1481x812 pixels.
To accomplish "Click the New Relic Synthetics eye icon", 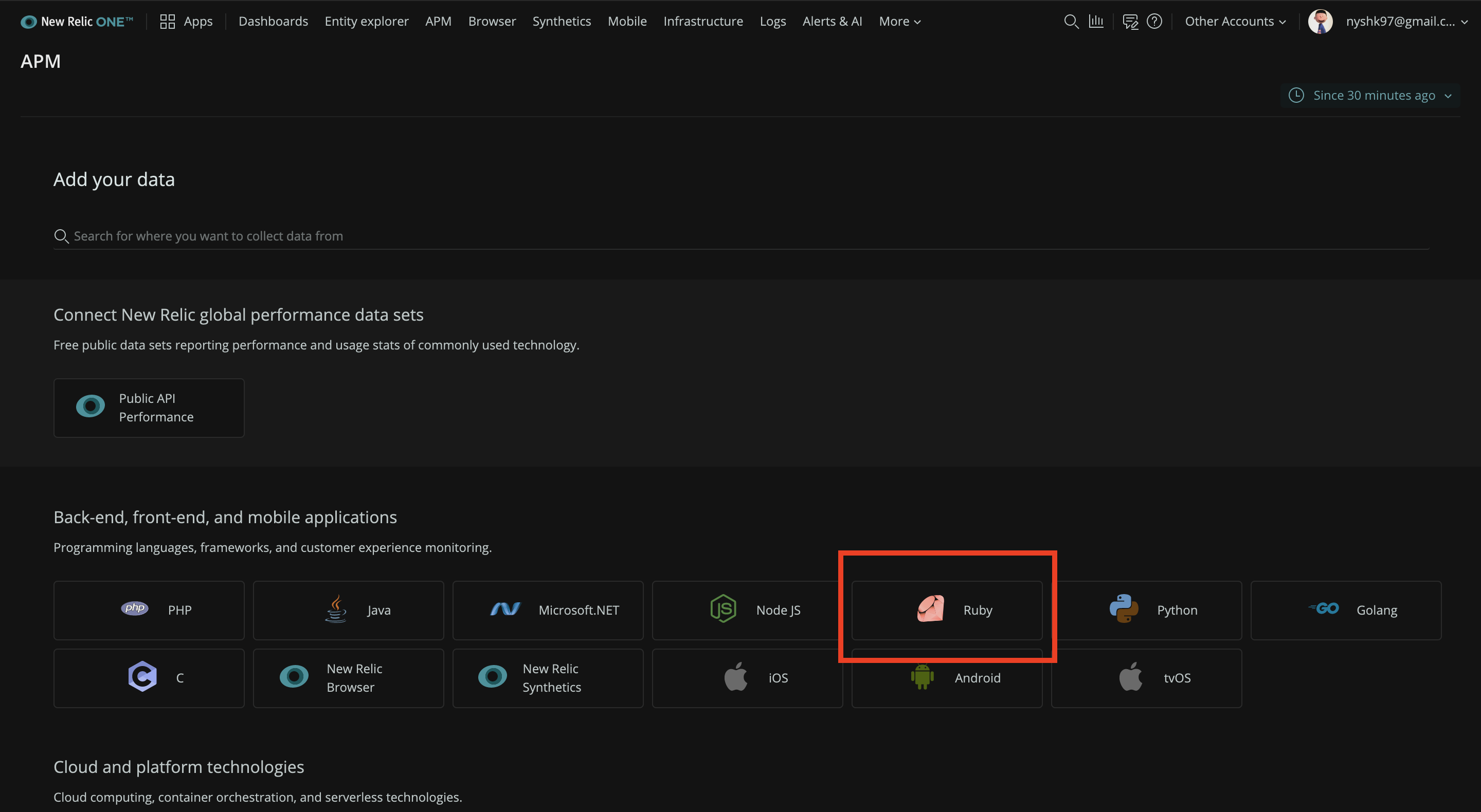I will click(x=493, y=677).
